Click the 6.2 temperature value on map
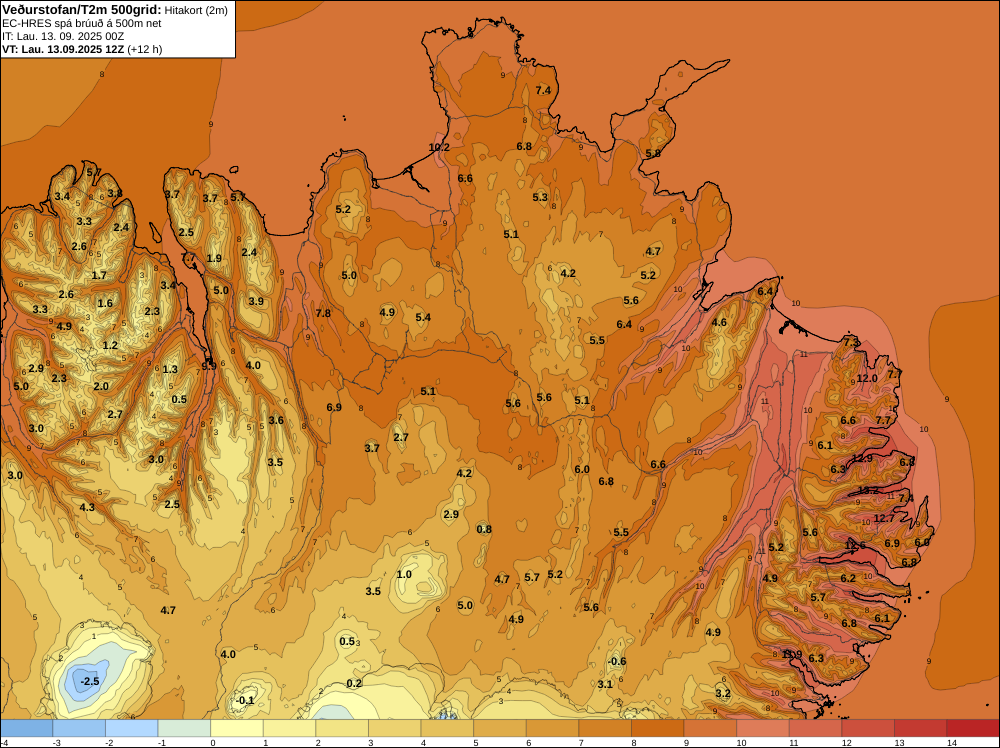The image size is (1000, 748). click(x=848, y=578)
